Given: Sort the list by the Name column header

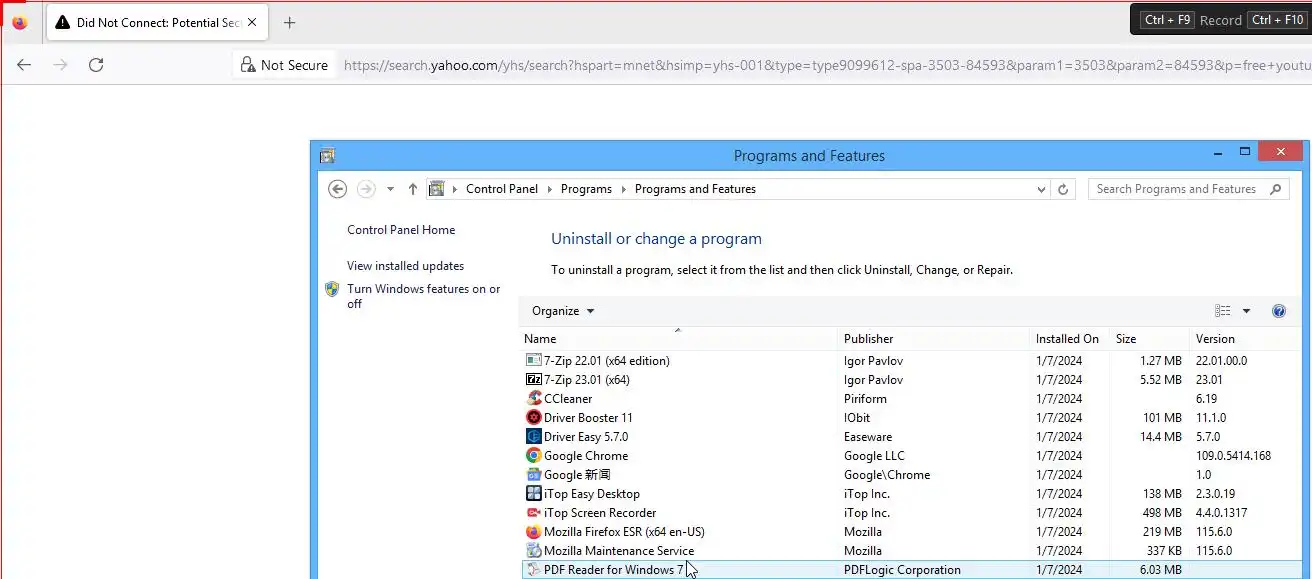Looking at the screenshot, I should click(678, 339).
